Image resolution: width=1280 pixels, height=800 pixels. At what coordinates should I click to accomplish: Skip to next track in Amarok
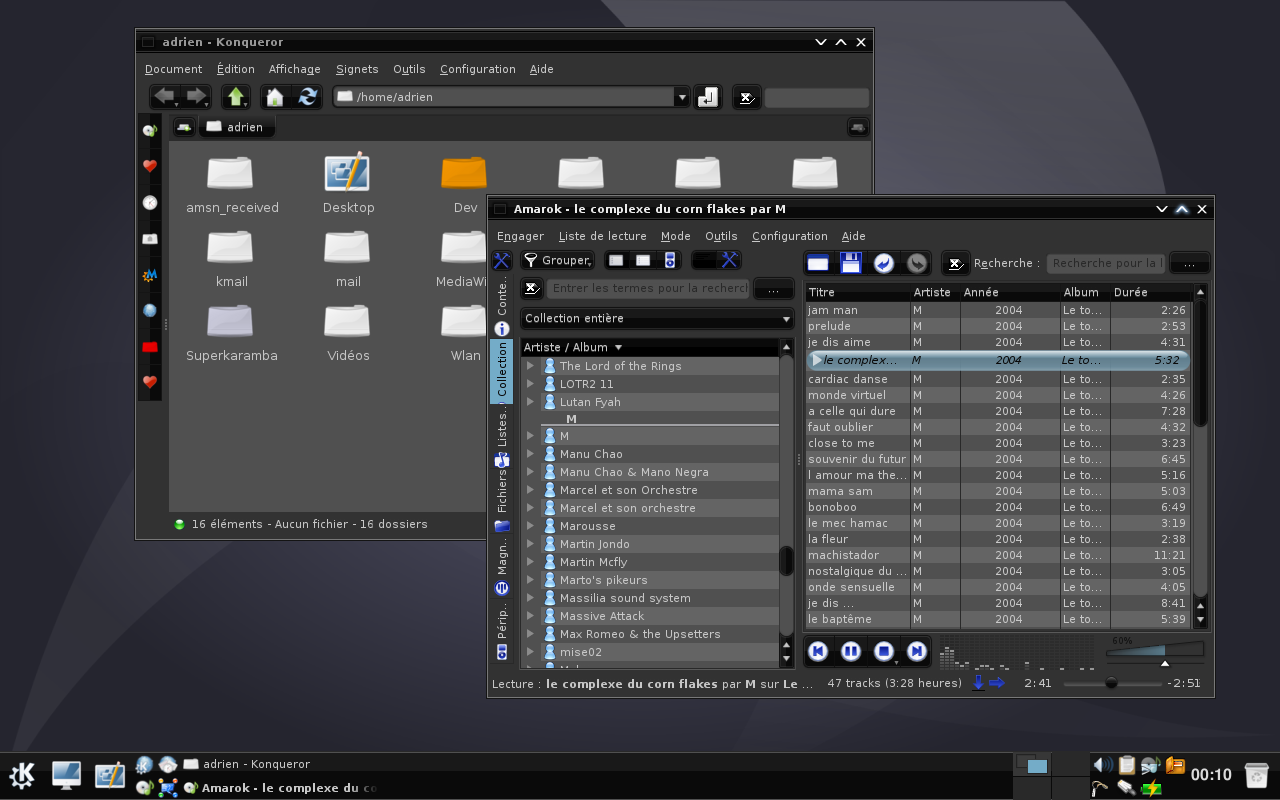point(917,651)
